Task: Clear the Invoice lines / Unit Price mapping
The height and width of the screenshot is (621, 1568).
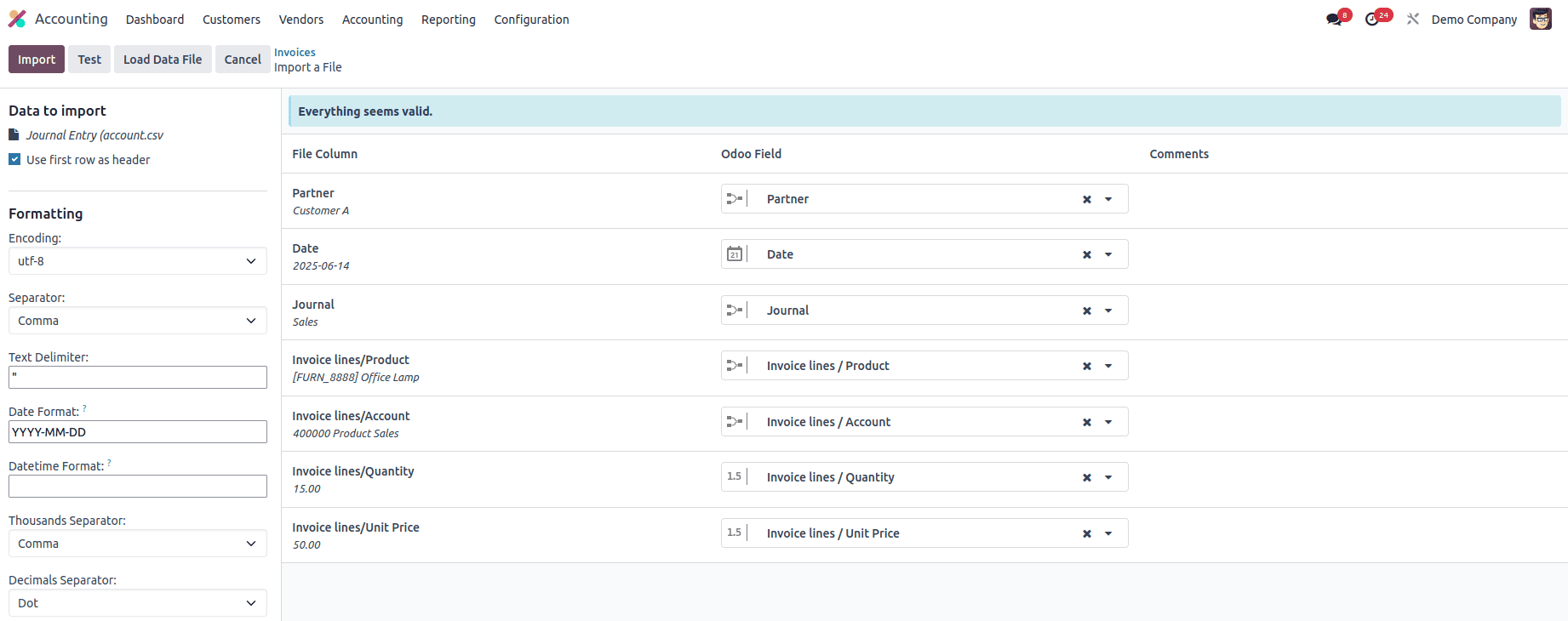Action: [1087, 533]
